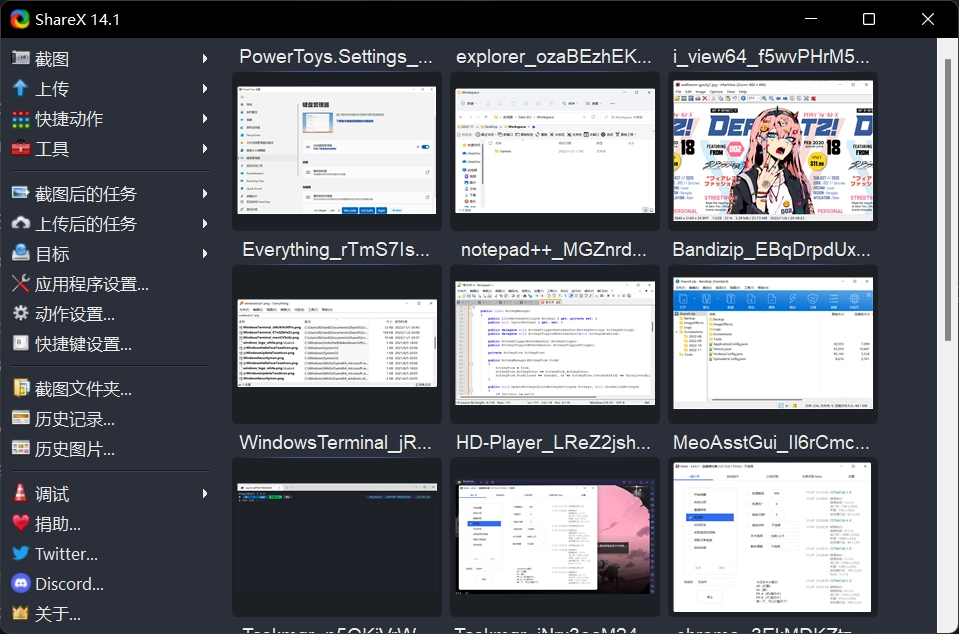
Task: Open 快捷键设置... hotkey settings
Action: pyautogui.click(x=110, y=344)
